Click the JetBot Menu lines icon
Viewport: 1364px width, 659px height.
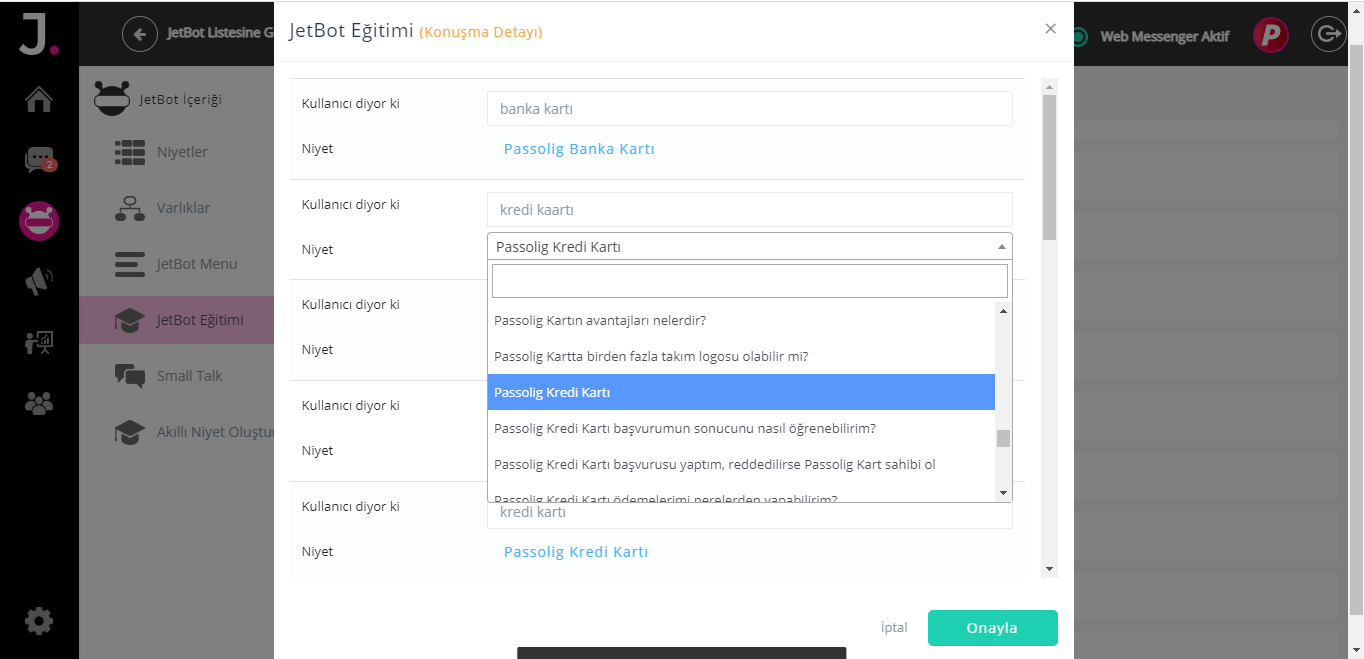coord(130,264)
